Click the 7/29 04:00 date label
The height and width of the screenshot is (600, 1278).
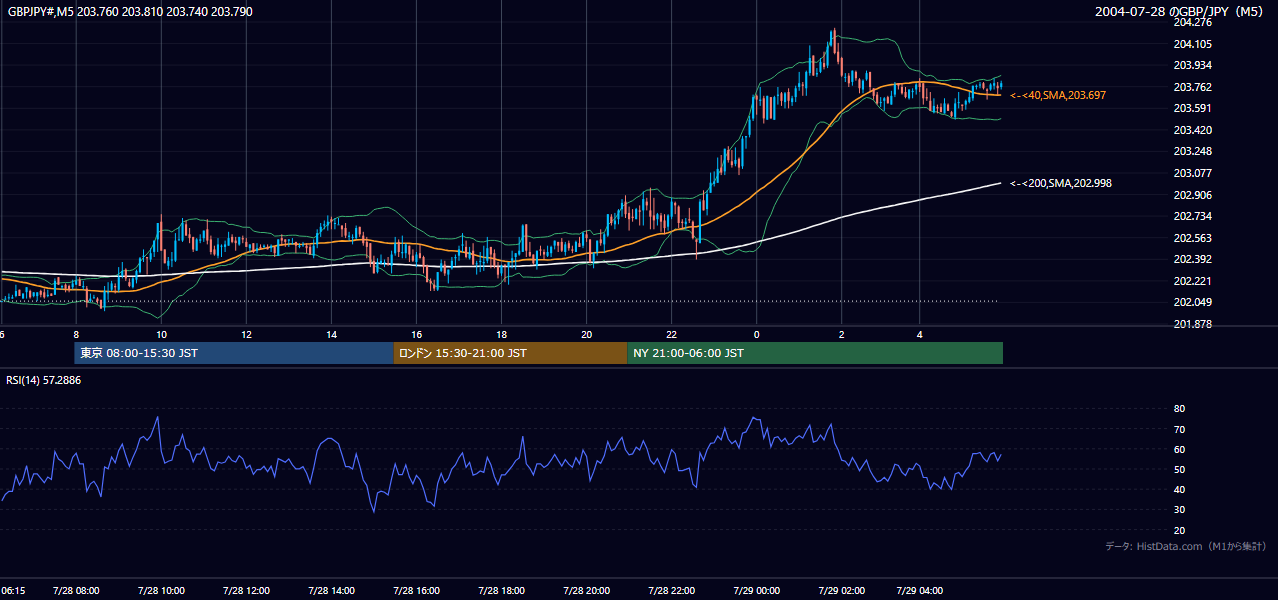[920, 590]
